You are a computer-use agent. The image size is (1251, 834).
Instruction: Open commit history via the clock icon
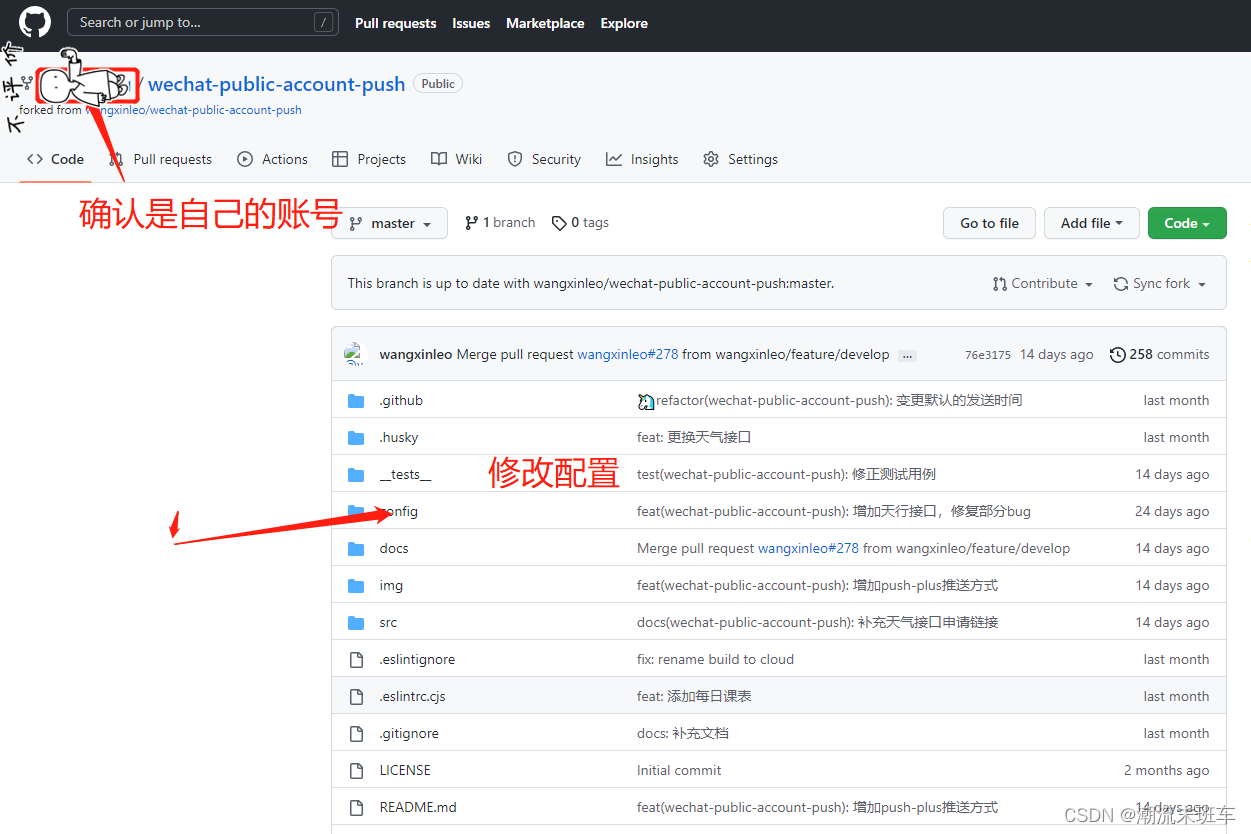tap(1117, 354)
